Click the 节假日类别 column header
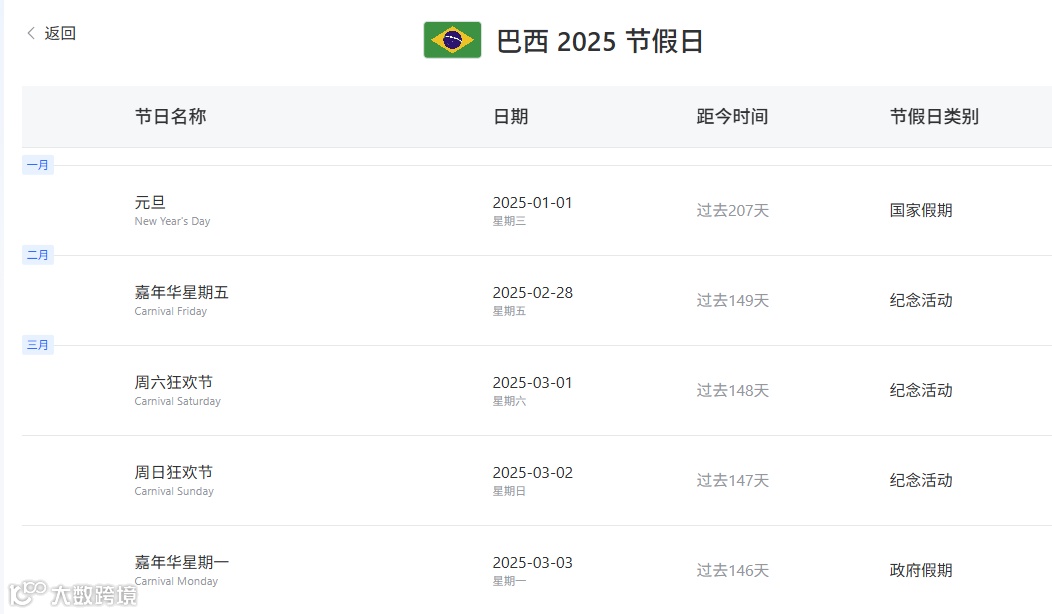The image size is (1052, 614). (x=934, y=116)
